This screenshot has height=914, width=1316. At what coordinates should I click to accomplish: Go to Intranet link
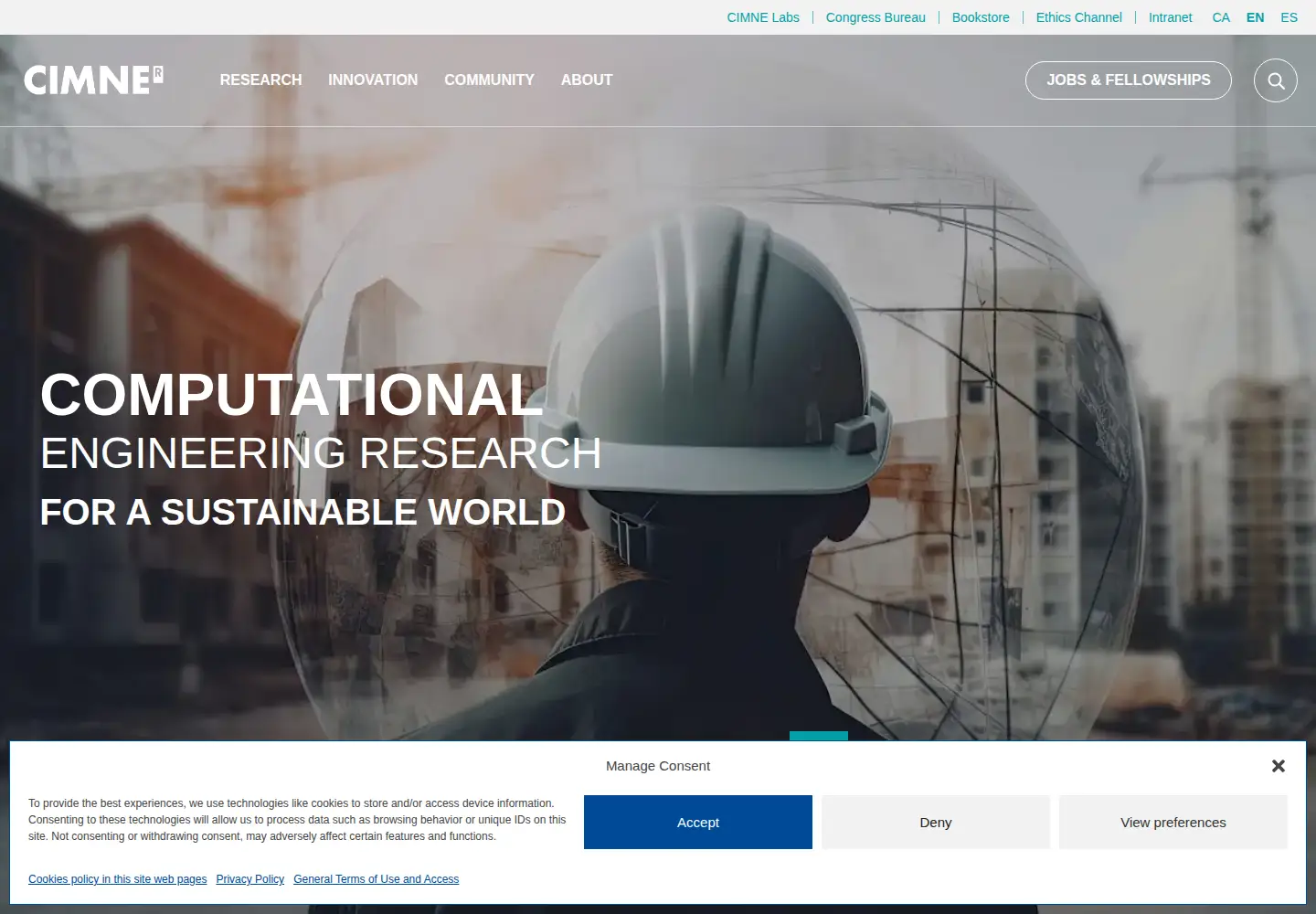(x=1171, y=17)
